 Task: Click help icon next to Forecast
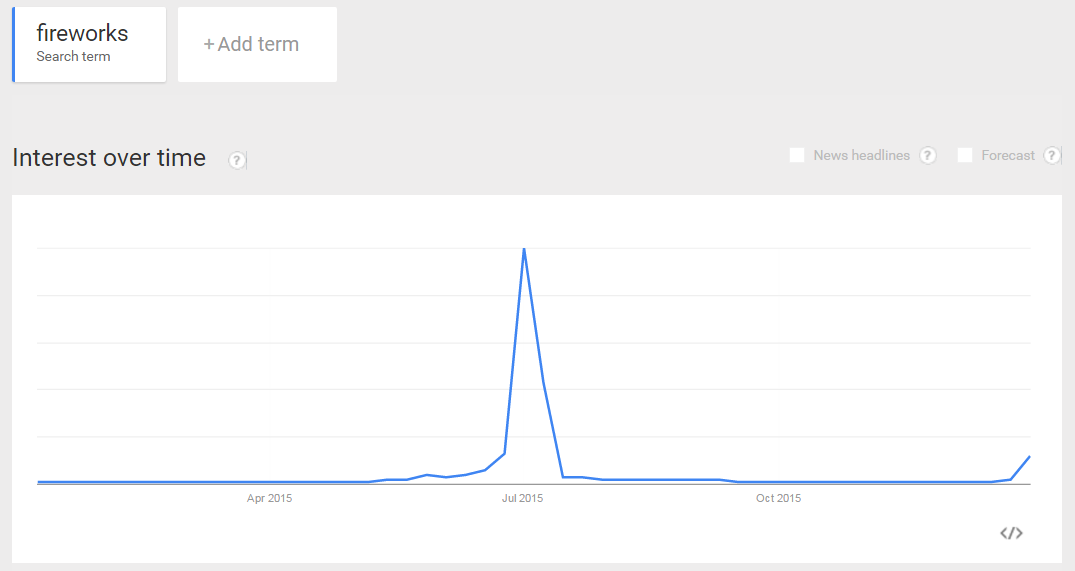tap(1052, 155)
